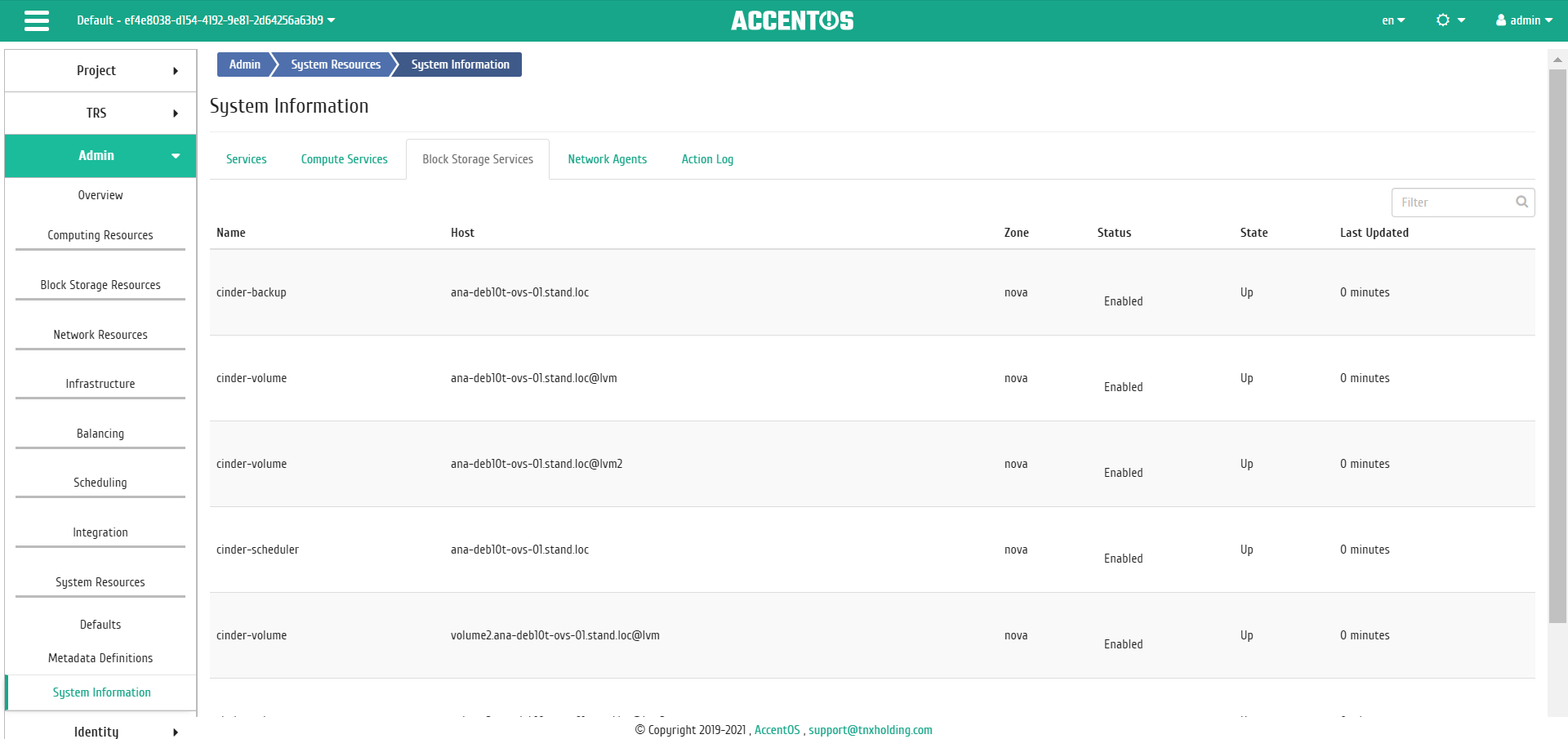Open Computing Resources in the sidebar
Screen dimensions: 1568x739
coord(100,235)
